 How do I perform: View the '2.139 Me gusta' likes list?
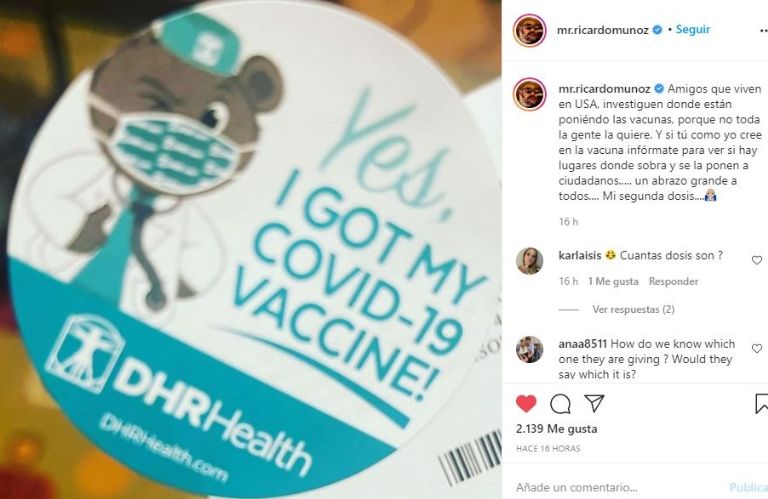tap(556, 429)
